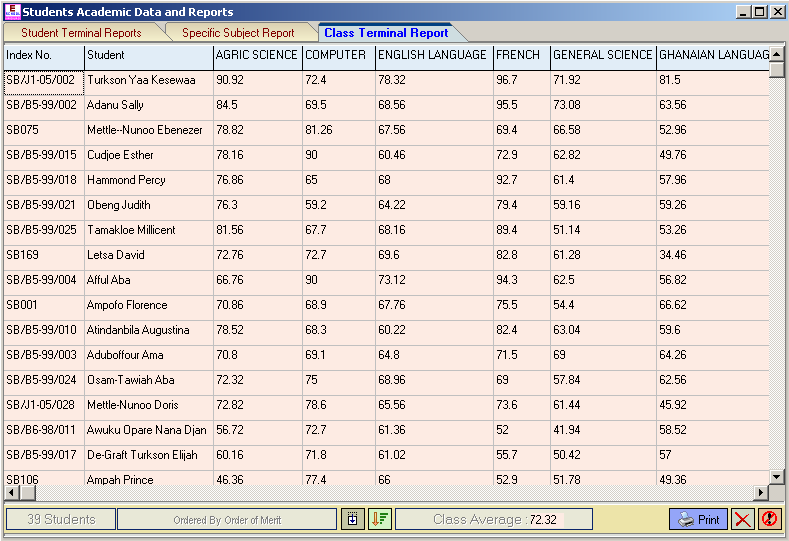Click General Science score 41.94
Image resolution: width=789 pixels, height=541 pixels.
(603, 432)
